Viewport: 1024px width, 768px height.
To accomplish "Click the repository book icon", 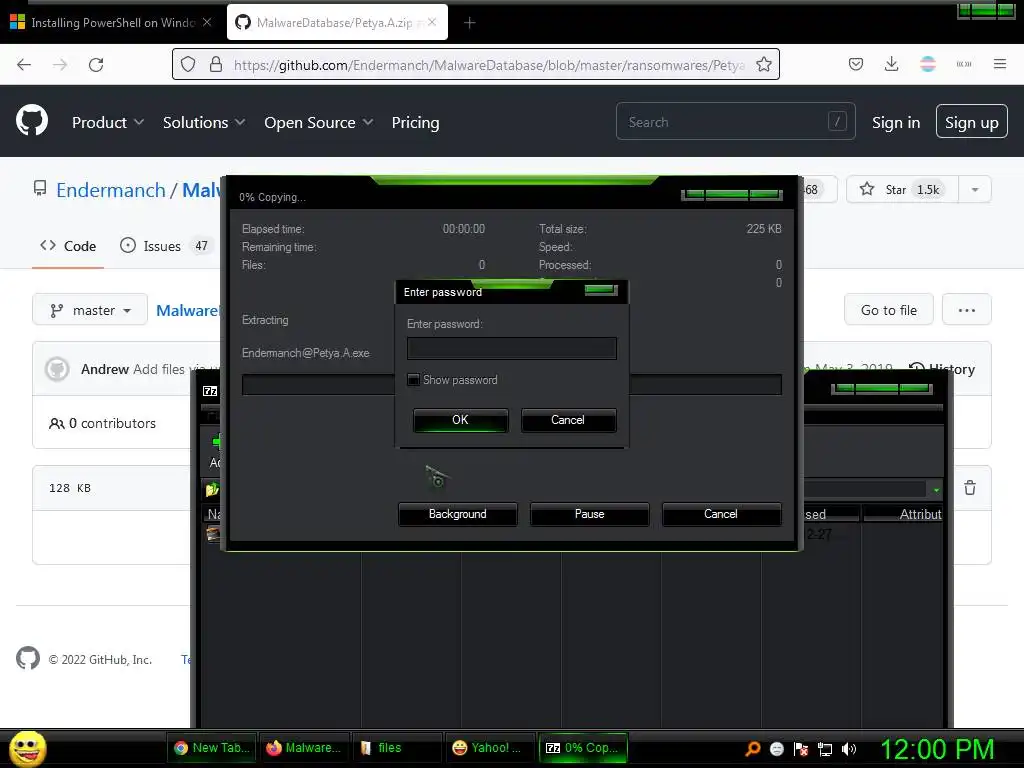I will coord(40,189).
